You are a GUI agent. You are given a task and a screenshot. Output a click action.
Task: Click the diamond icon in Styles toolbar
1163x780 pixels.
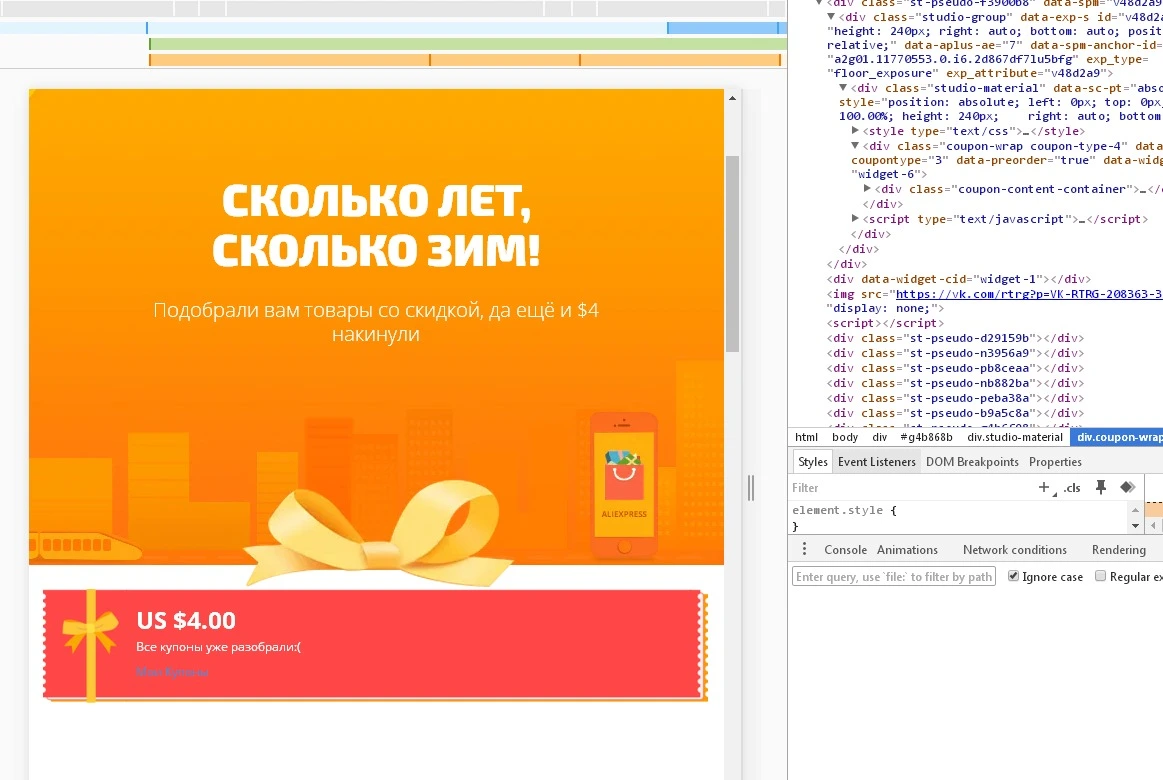[x=1127, y=487]
